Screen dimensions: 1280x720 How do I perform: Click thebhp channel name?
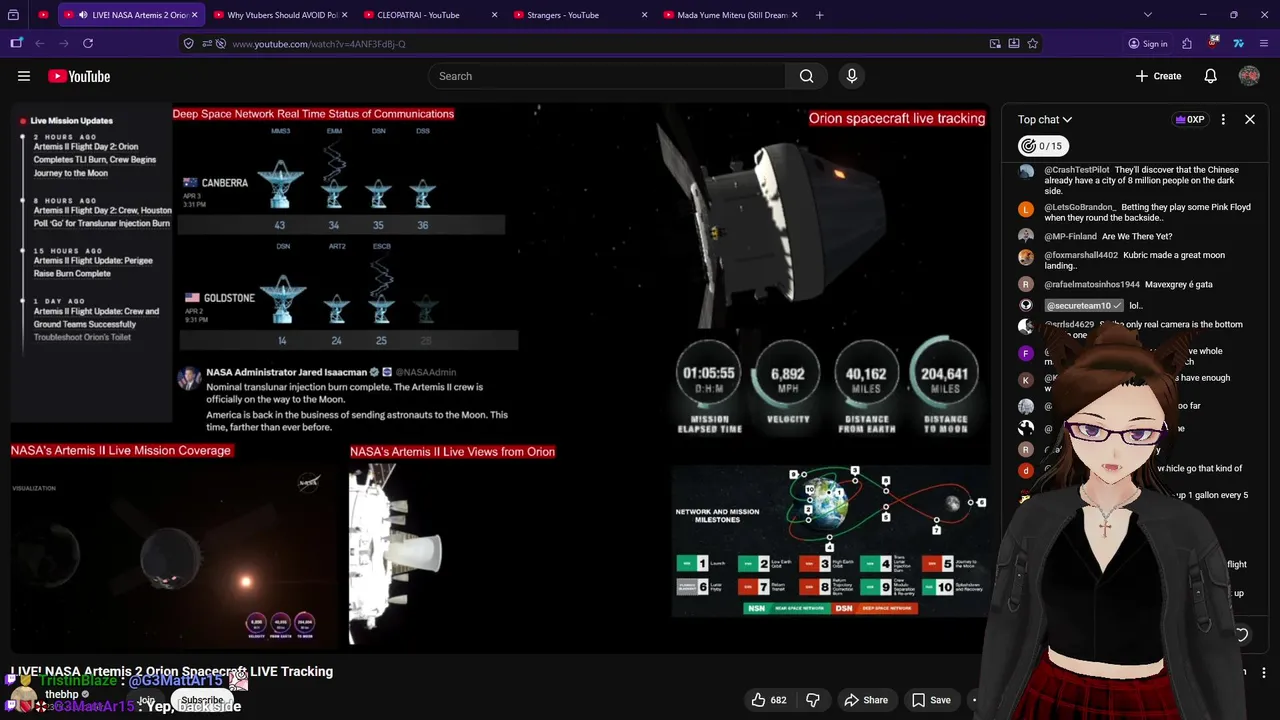62,694
